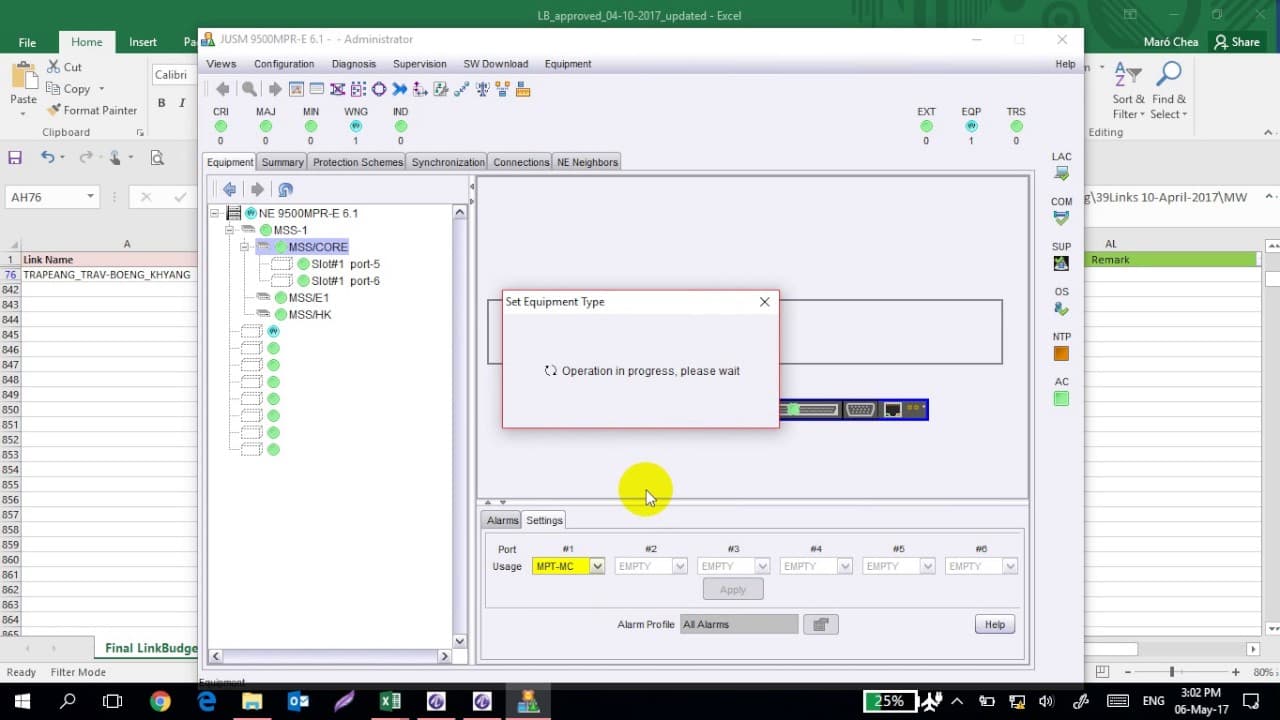Click the Final LinkBudget sheet tab
1280x720 pixels.
151,648
